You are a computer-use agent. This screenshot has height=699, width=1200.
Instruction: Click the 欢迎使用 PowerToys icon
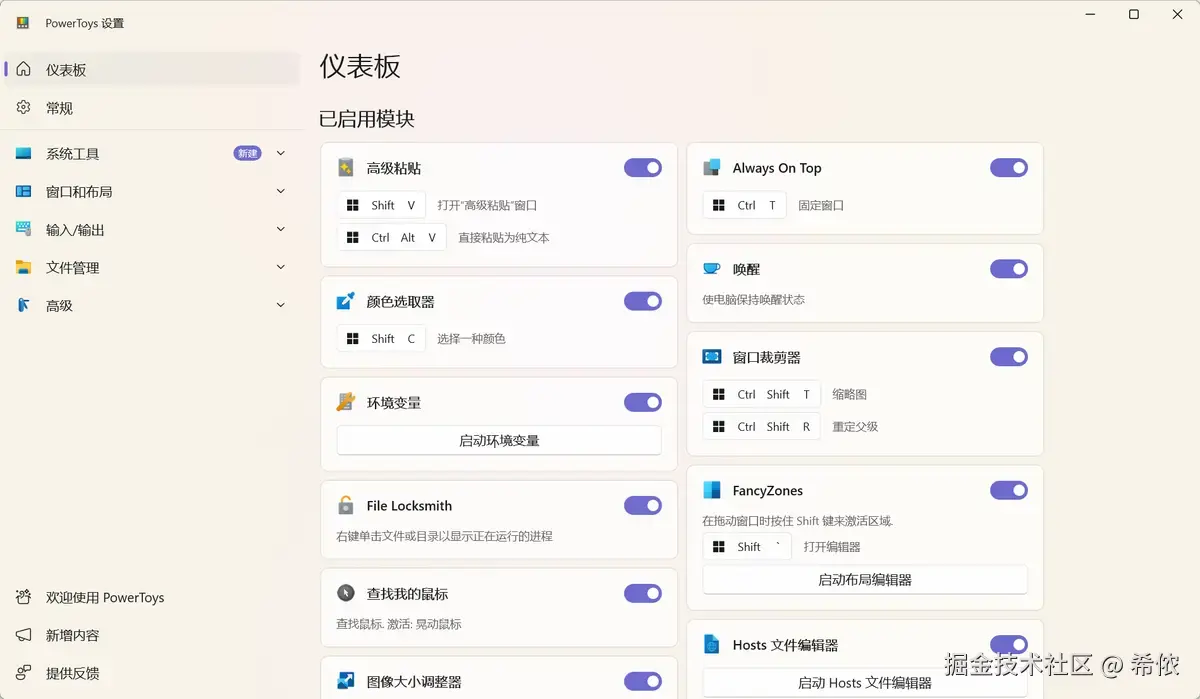click(24, 598)
